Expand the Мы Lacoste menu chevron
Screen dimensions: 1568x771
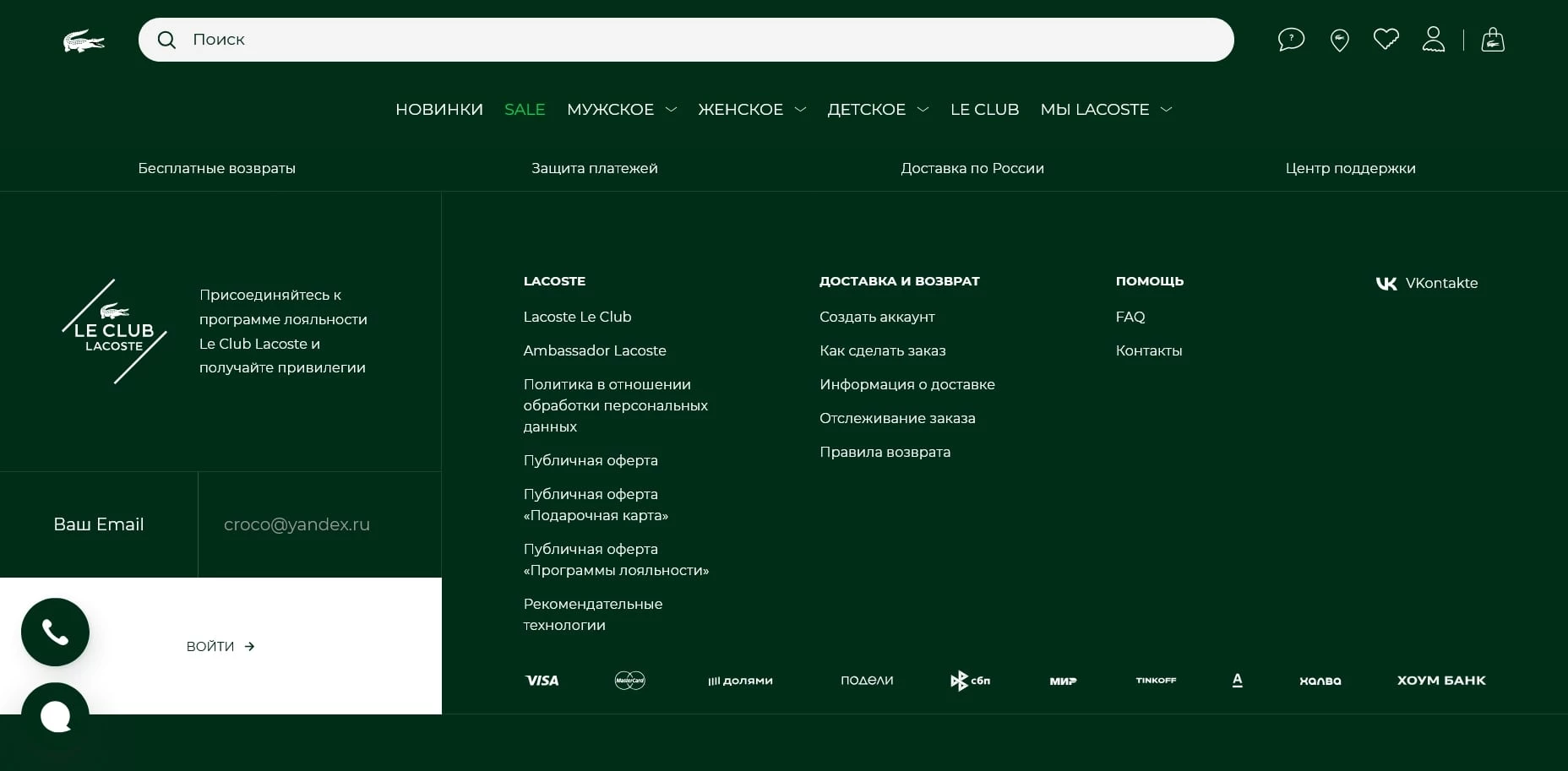(x=1167, y=110)
